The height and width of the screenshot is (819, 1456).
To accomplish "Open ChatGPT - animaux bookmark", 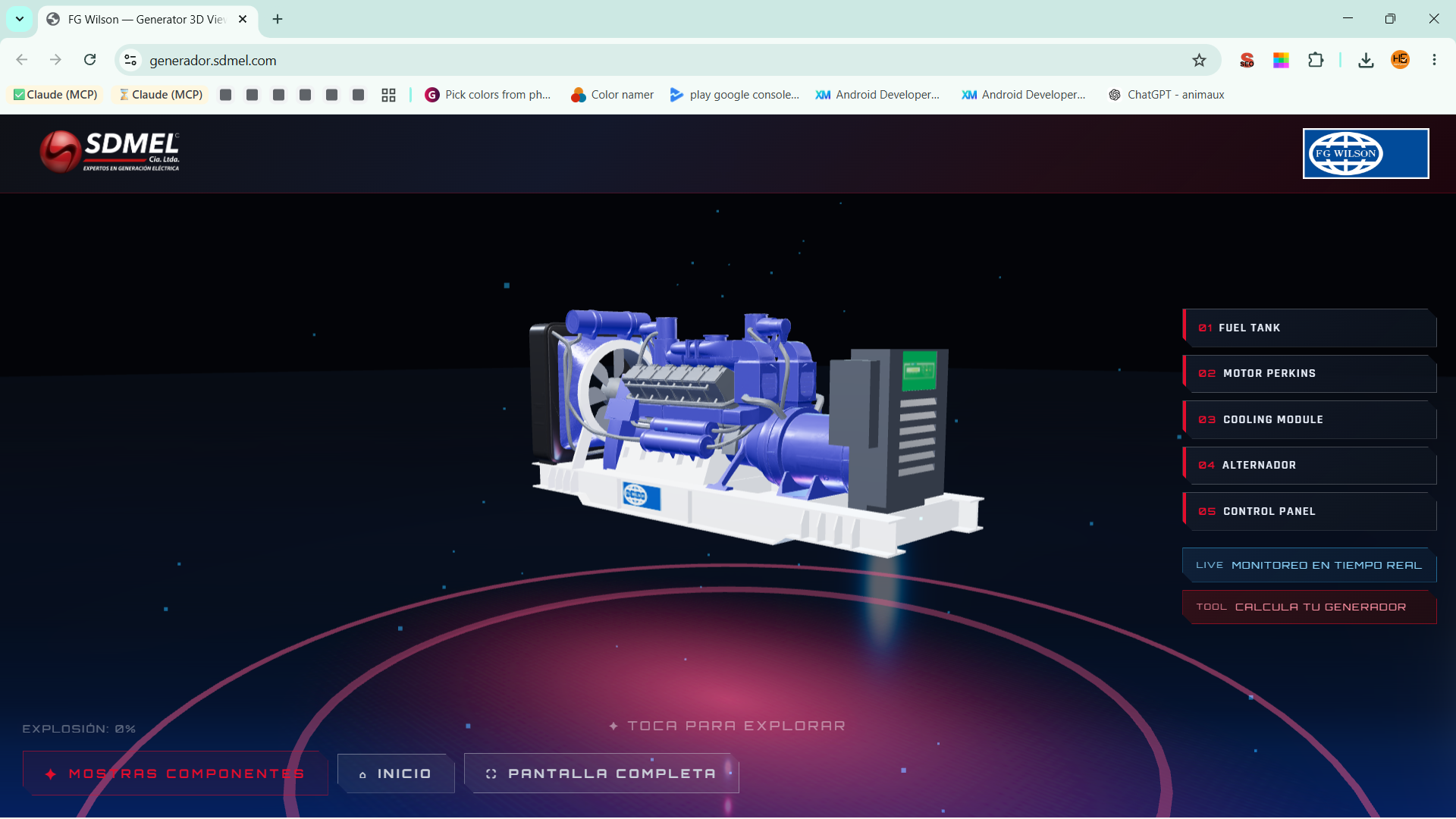I will tap(1166, 95).
